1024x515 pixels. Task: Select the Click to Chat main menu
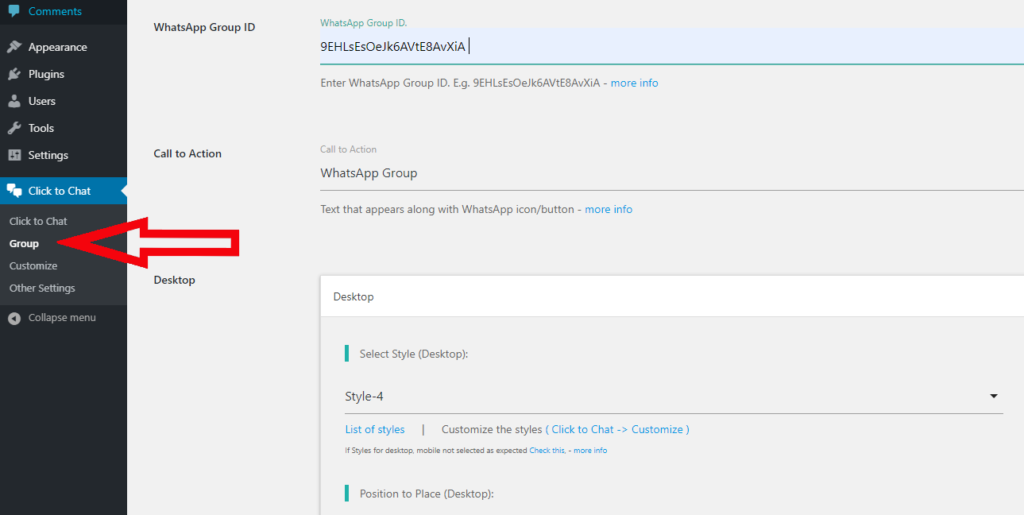click(63, 191)
